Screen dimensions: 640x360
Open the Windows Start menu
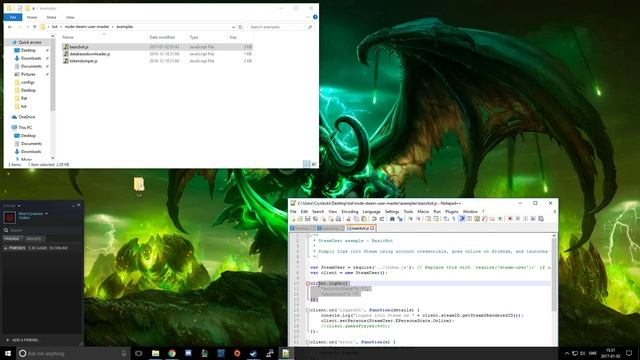point(8,353)
